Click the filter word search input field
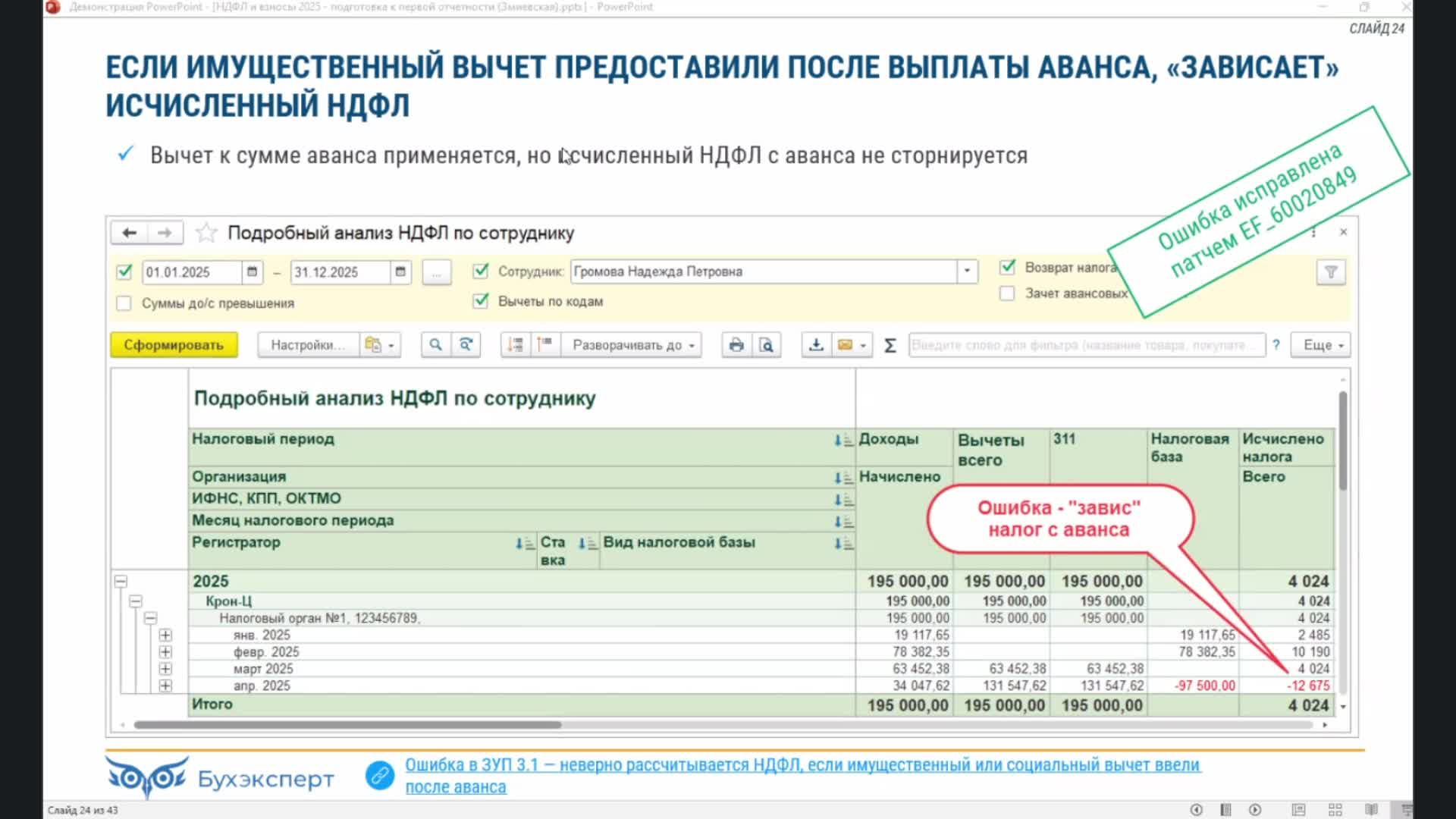1456x819 pixels. 1086,345
